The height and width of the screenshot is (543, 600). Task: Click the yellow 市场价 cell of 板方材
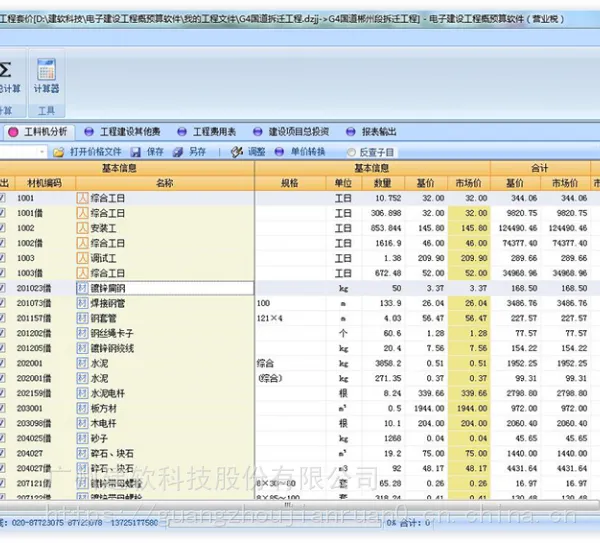[469, 408]
